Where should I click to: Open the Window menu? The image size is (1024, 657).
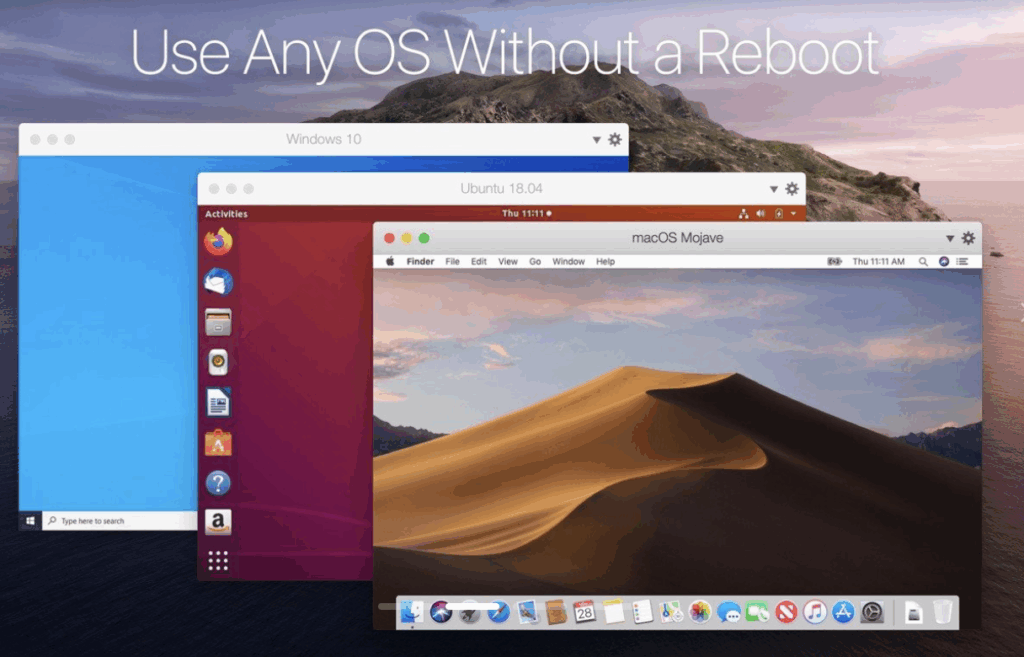tap(568, 261)
